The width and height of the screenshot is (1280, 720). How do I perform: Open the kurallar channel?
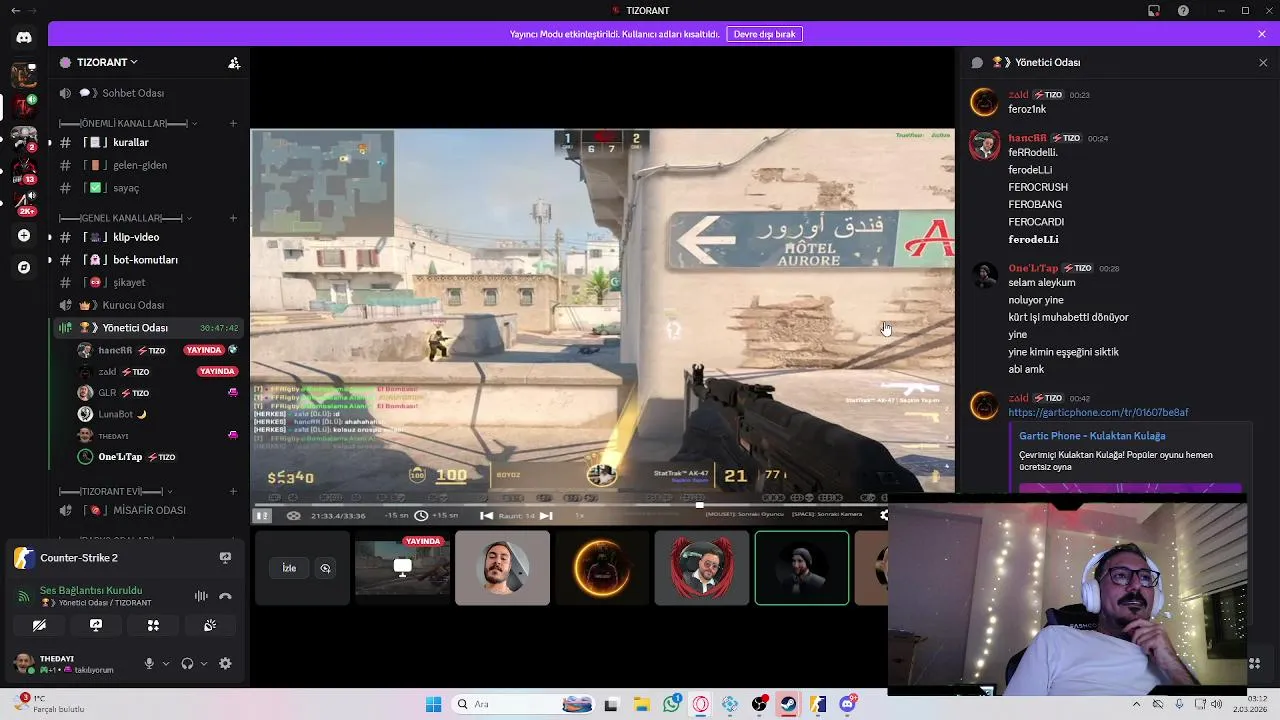tap(146, 142)
